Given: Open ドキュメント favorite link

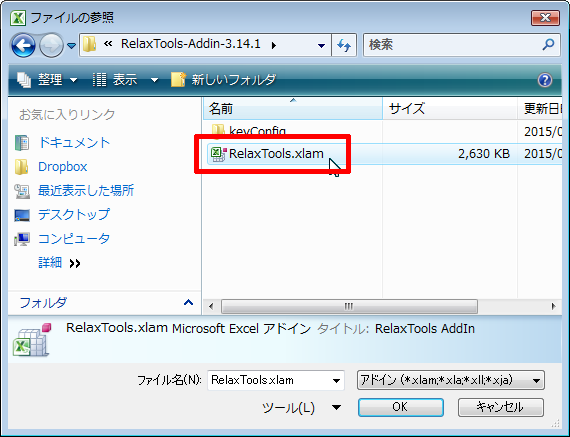Looking at the screenshot, I should [74, 143].
